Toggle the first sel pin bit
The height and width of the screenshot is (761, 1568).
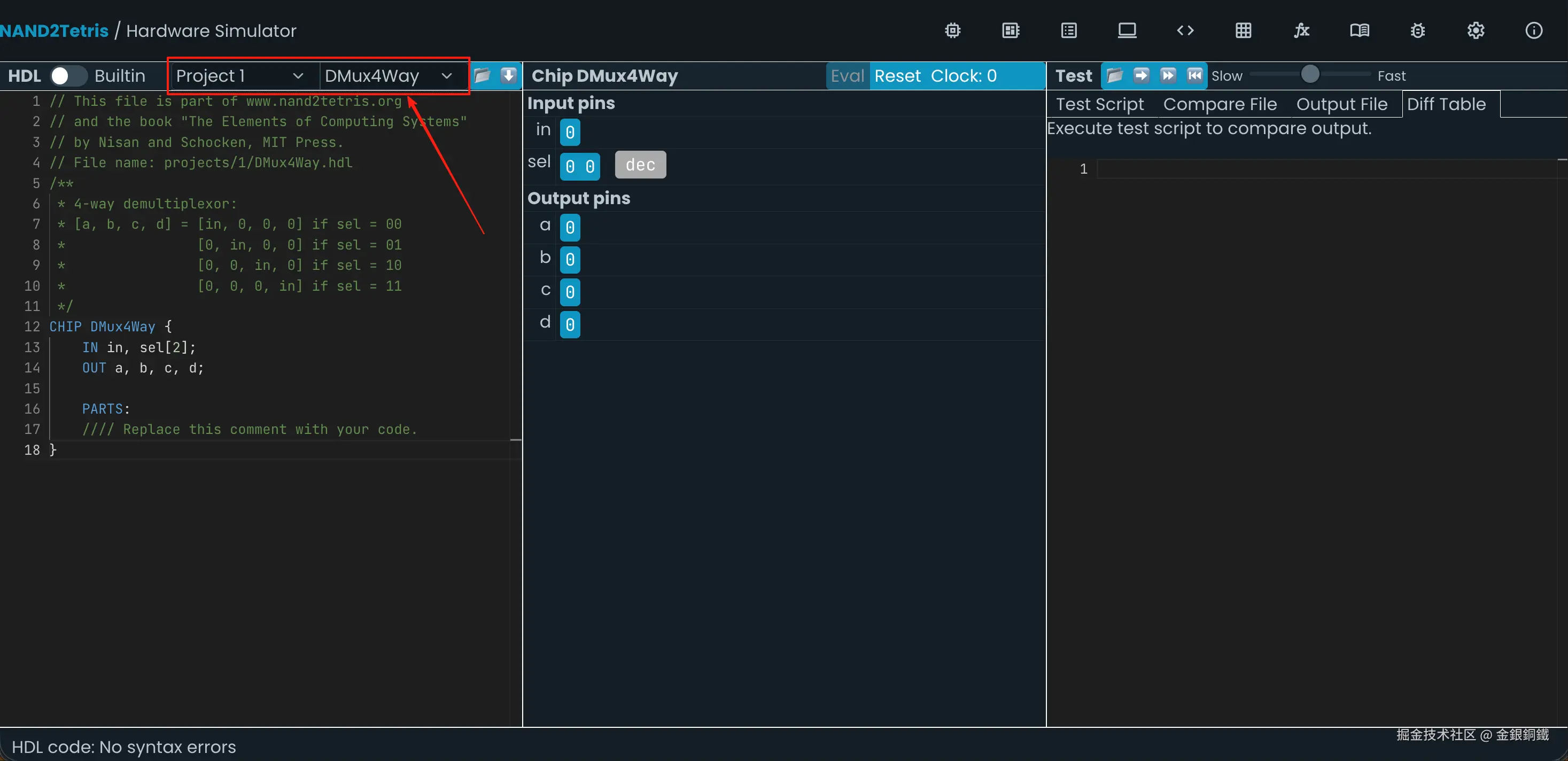pyautogui.click(x=570, y=166)
